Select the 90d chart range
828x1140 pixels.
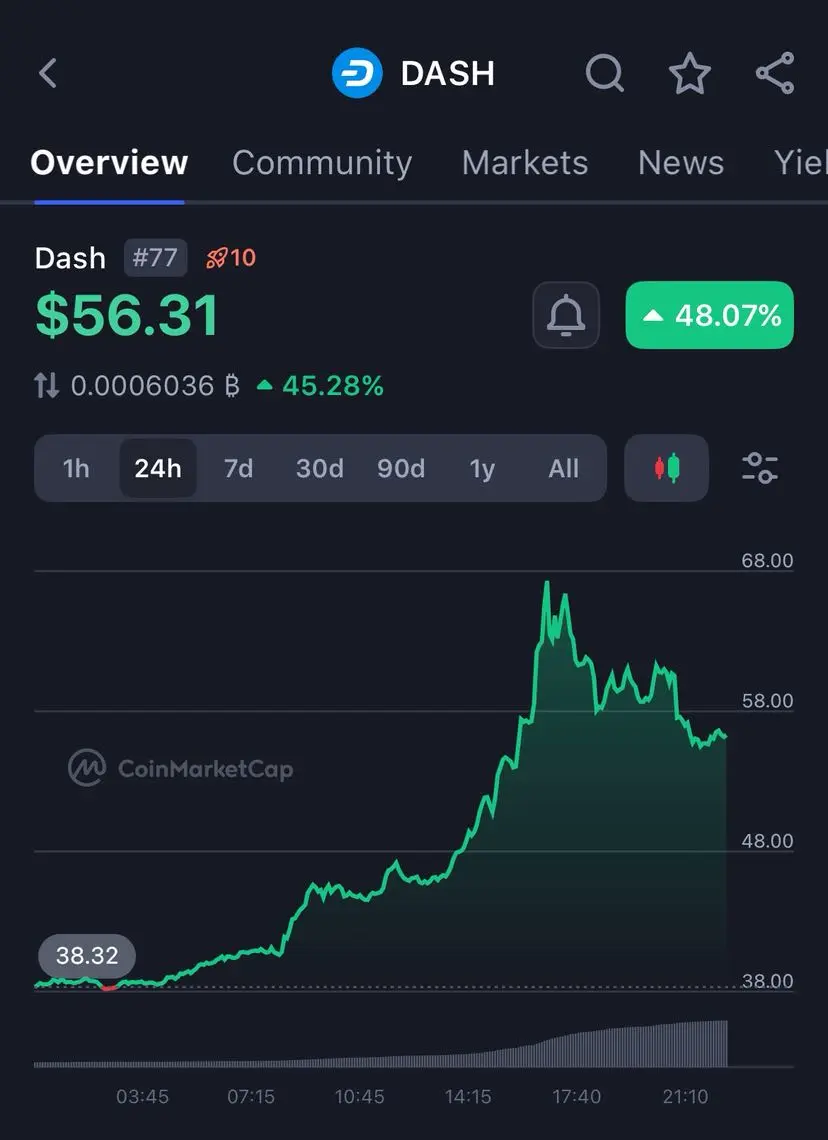[401, 468]
